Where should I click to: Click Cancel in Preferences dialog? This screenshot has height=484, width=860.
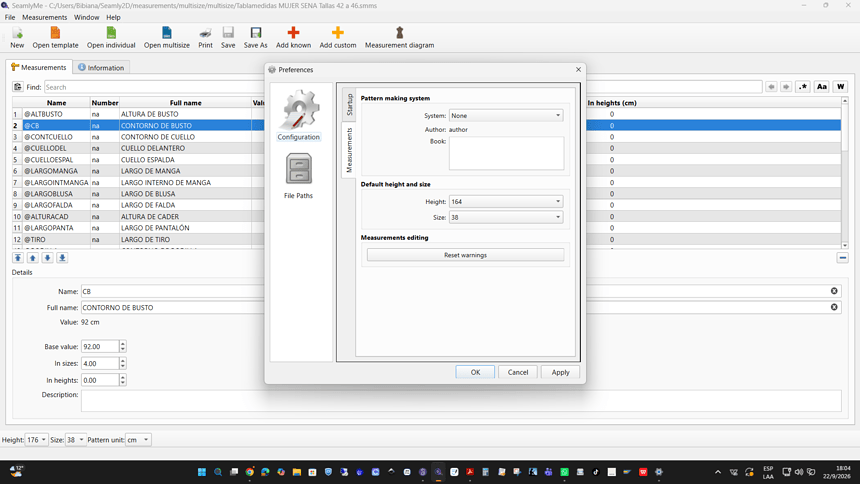tap(518, 372)
